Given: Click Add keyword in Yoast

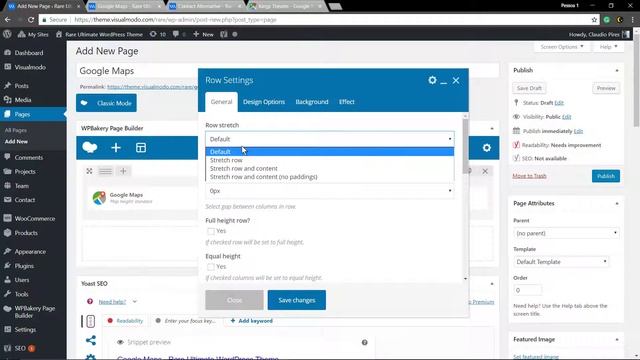Looking at the screenshot, I should click(x=251, y=321).
